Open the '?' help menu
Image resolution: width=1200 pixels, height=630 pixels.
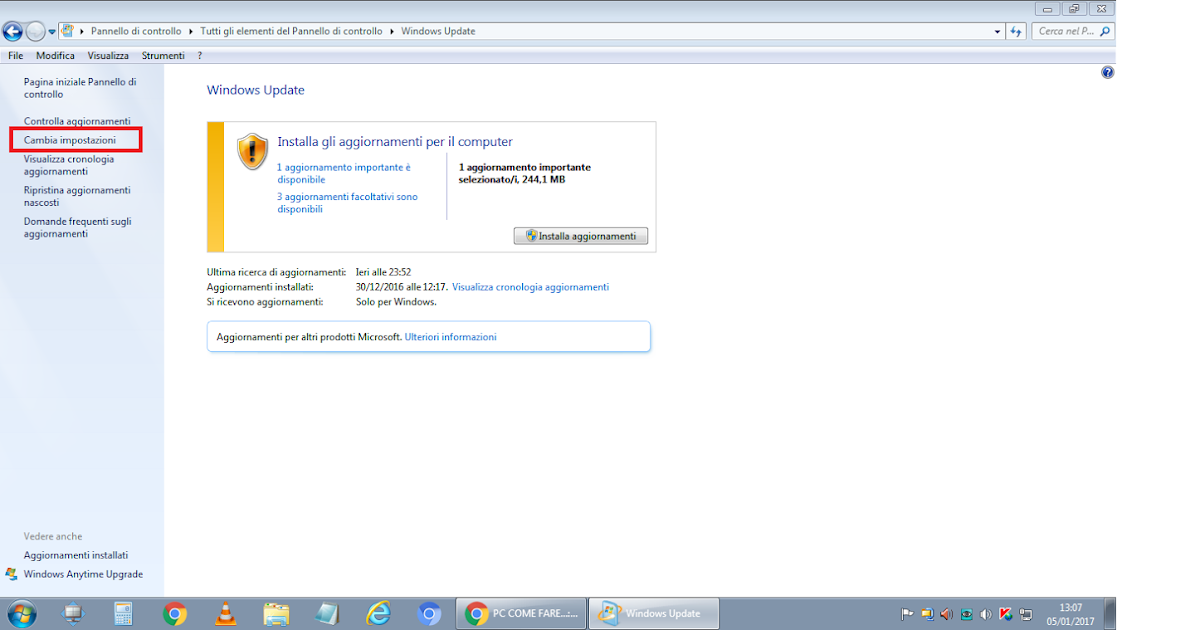coord(200,55)
